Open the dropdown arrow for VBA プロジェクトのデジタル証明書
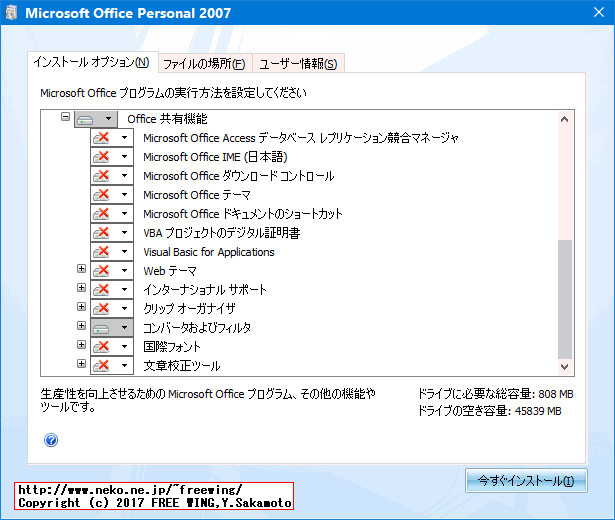Viewport: 615px width, 520px height. [x=124, y=233]
